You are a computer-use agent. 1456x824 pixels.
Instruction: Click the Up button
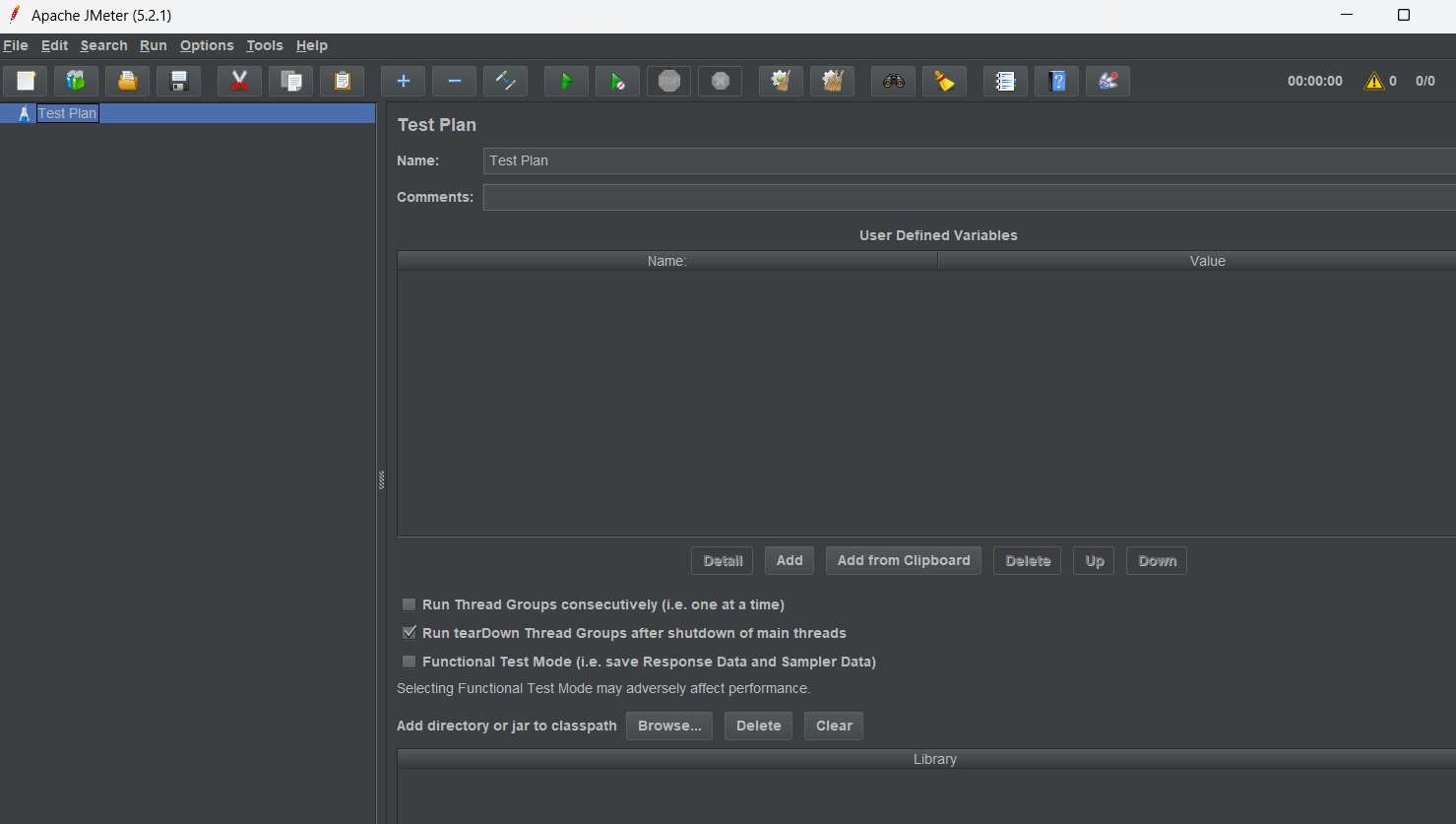pos(1095,561)
